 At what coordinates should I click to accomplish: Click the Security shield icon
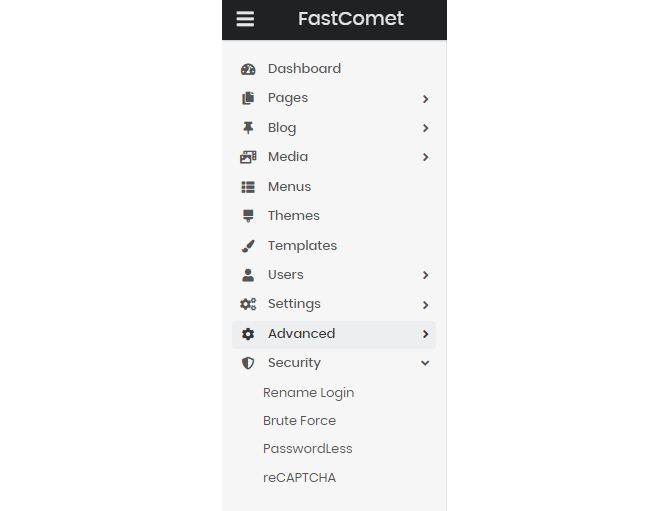click(x=248, y=363)
